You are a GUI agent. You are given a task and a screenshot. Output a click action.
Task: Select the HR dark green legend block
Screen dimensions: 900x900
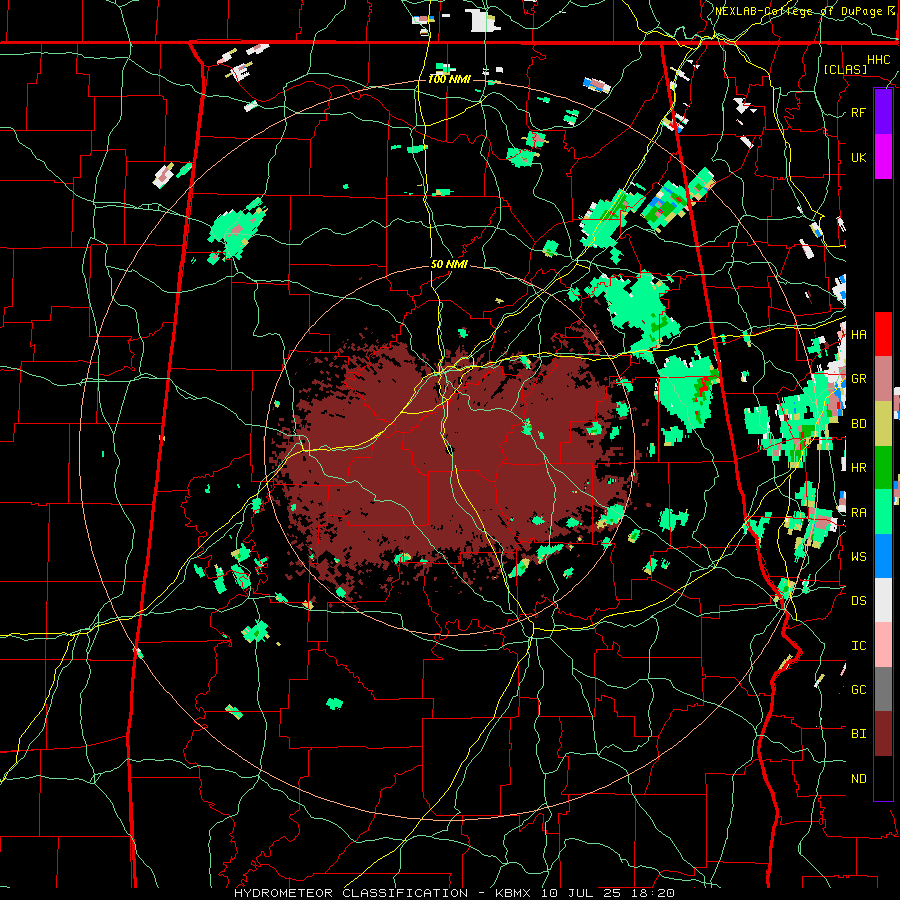[x=883, y=467]
